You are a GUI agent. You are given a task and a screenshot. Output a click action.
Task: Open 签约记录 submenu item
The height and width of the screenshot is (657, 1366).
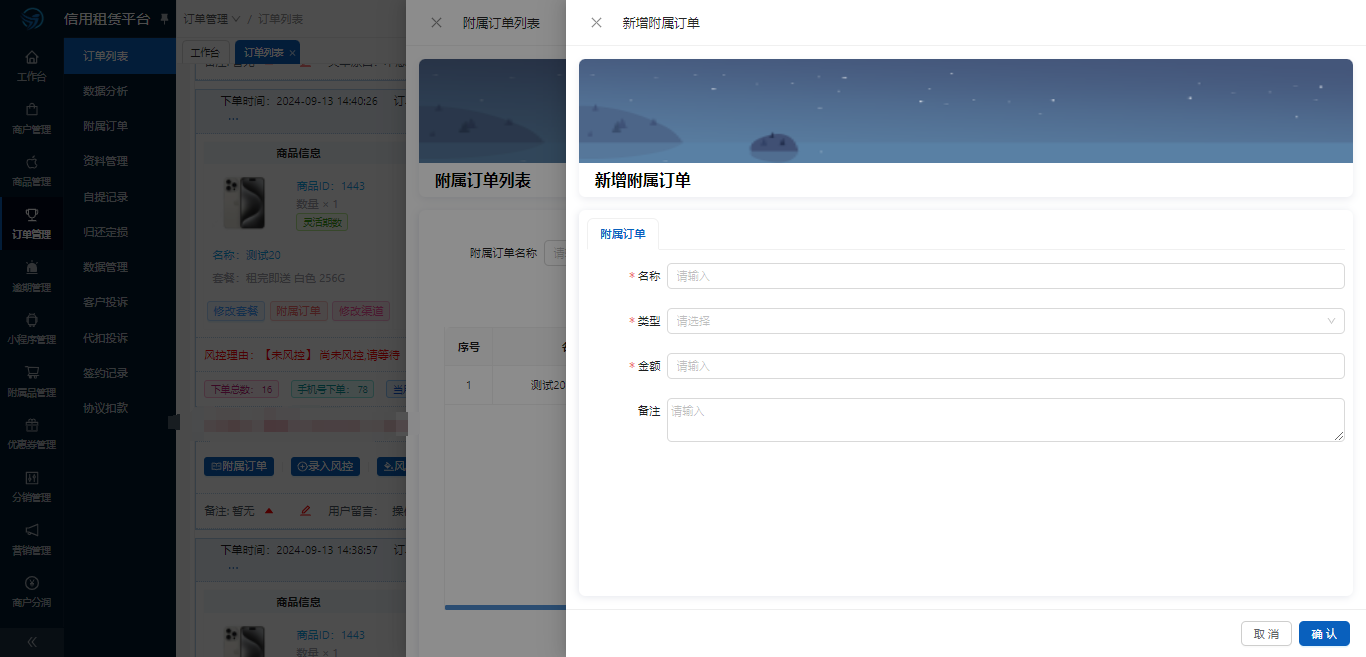(x=119, y=373)
